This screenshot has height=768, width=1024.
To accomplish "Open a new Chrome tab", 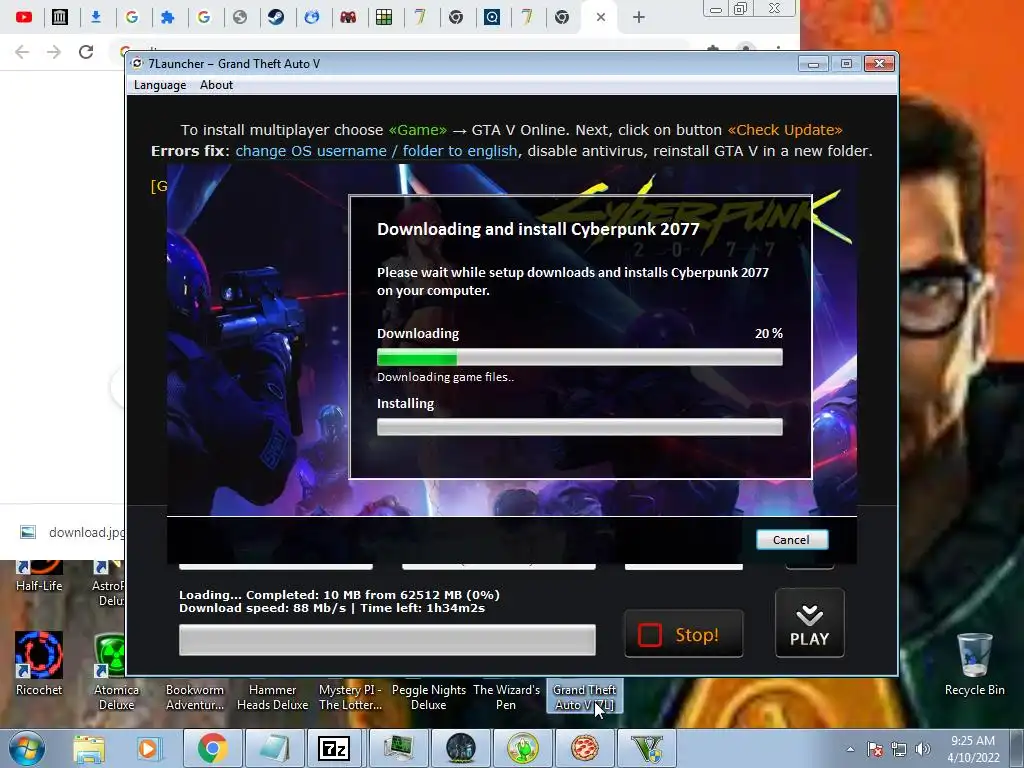I will click(x=639, y=17).
